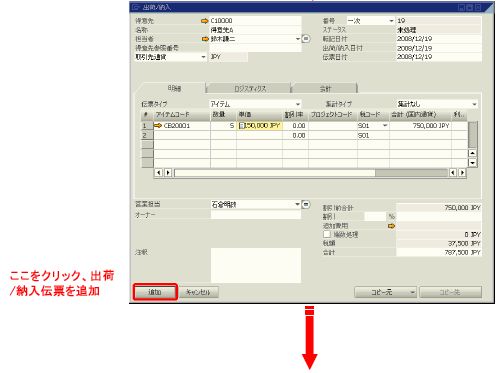The image size is (498, 373).
Task: Open the number series 一次 dropdown
Action: coord(391,21)
